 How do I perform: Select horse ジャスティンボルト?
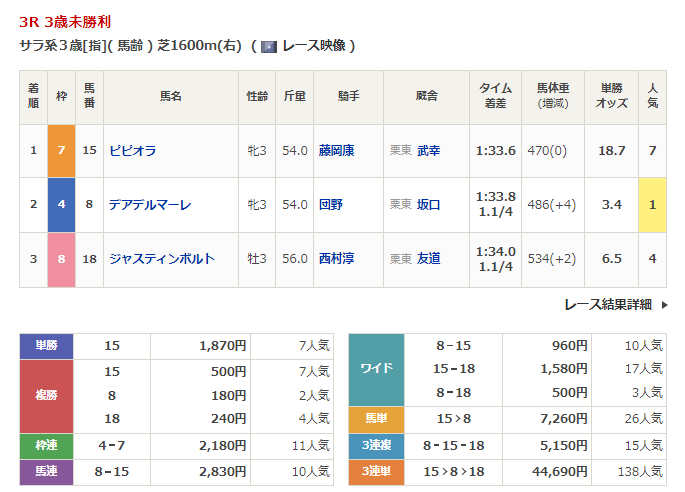coord(161,259)
